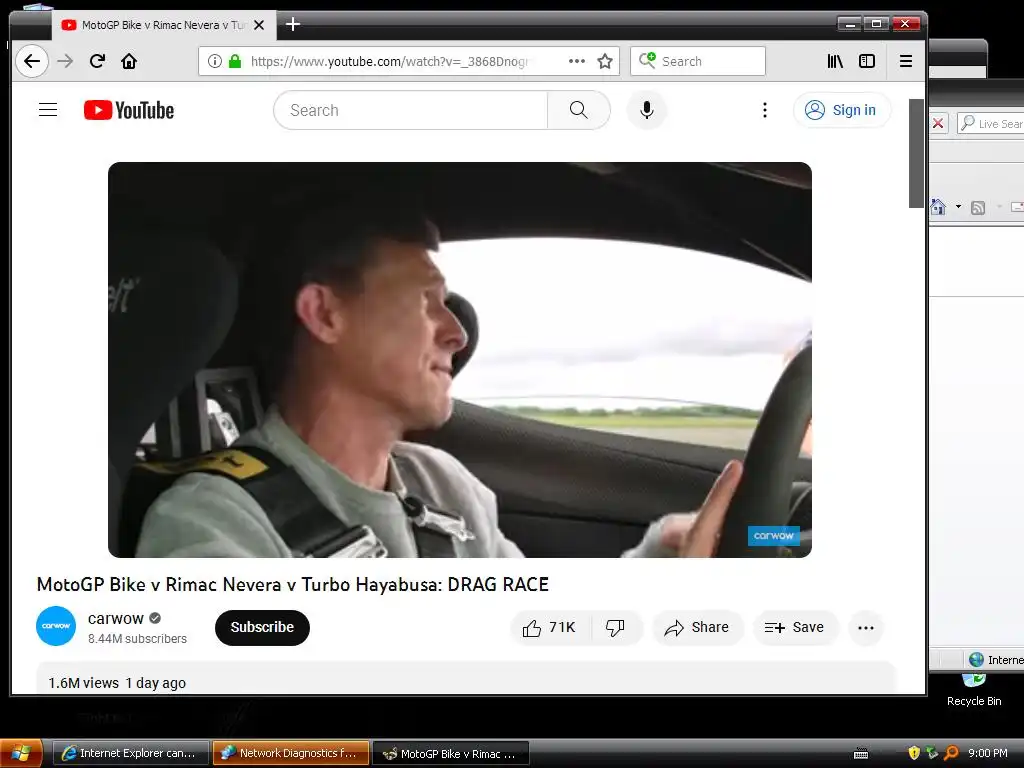Open YouTube settings three-dot menu
This screenshot has width=1024, height=768.
click(765, 110)
